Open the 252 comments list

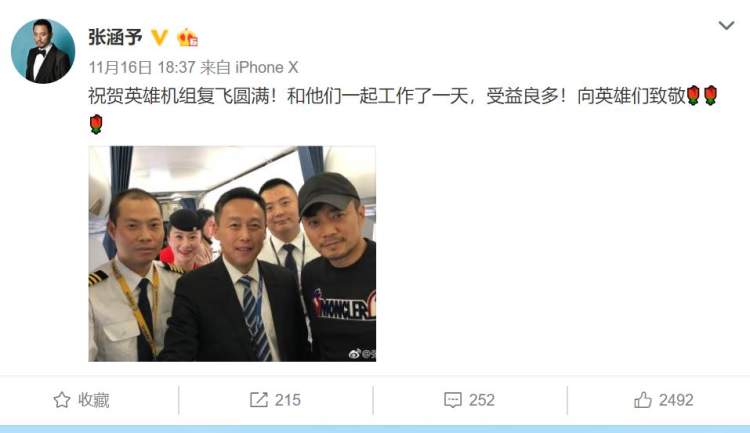(x=482, y=400)
